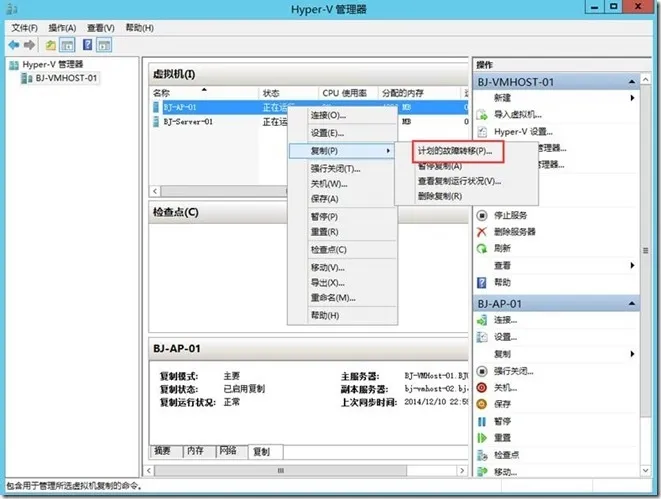This screenshot has width=661, height=499.
Task: Click the 移动 move icon in actions
Action: click(x=482, y=472)
